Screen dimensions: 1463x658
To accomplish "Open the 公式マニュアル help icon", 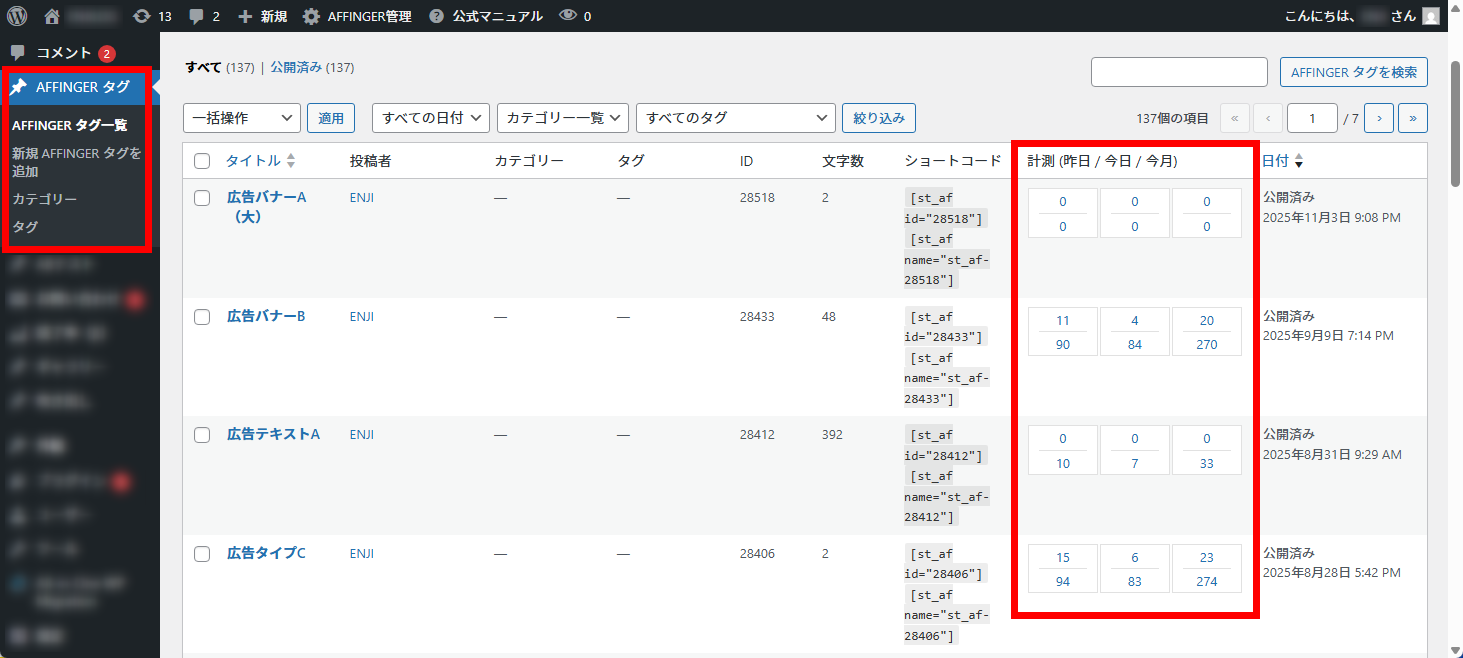I will pyautogui.click(x=436, y=16).
